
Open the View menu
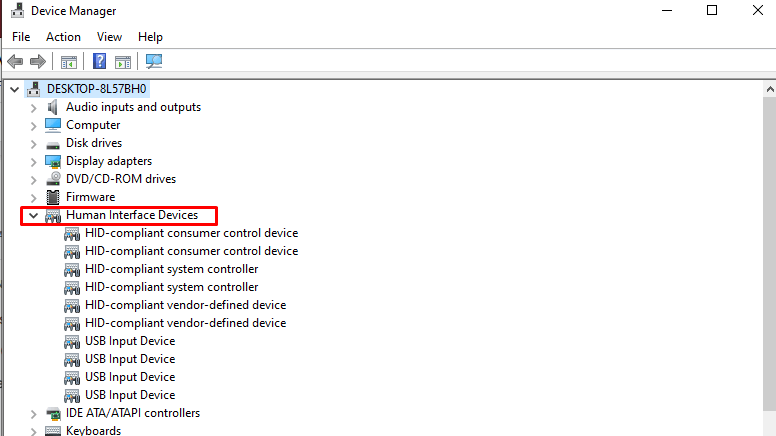(x=110, y=37)
